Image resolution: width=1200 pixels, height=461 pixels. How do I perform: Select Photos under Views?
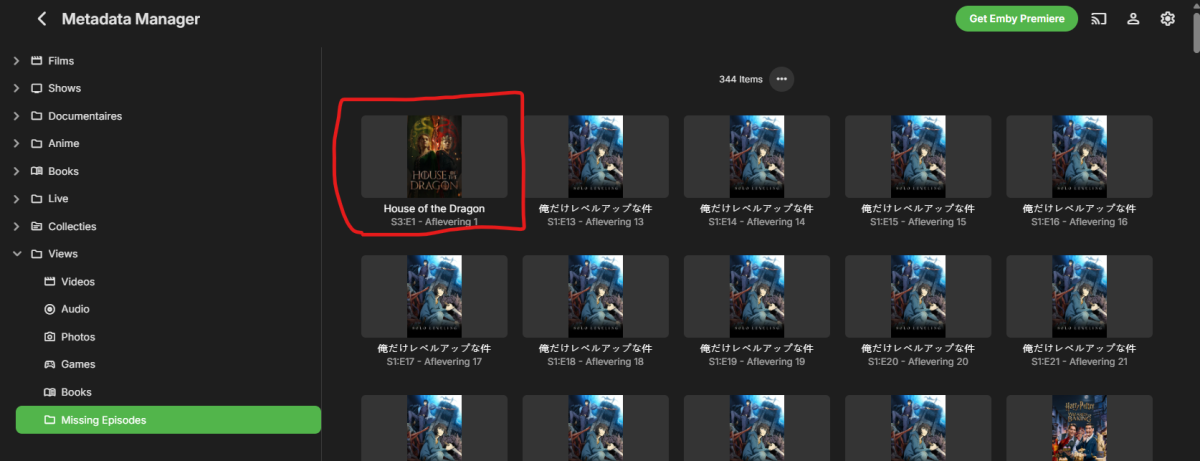coord(78,337)
